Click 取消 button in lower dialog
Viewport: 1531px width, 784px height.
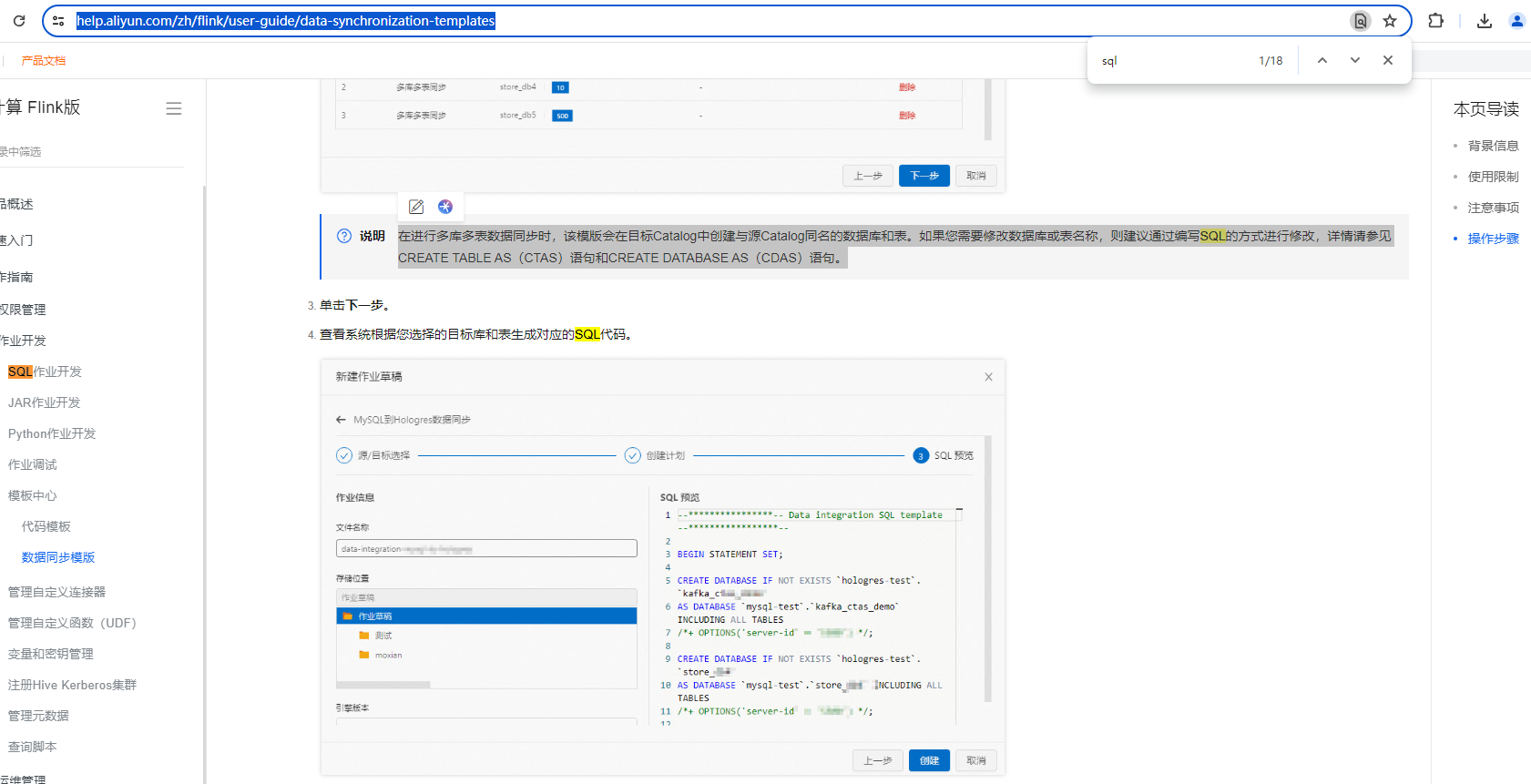tap(976, 760)
